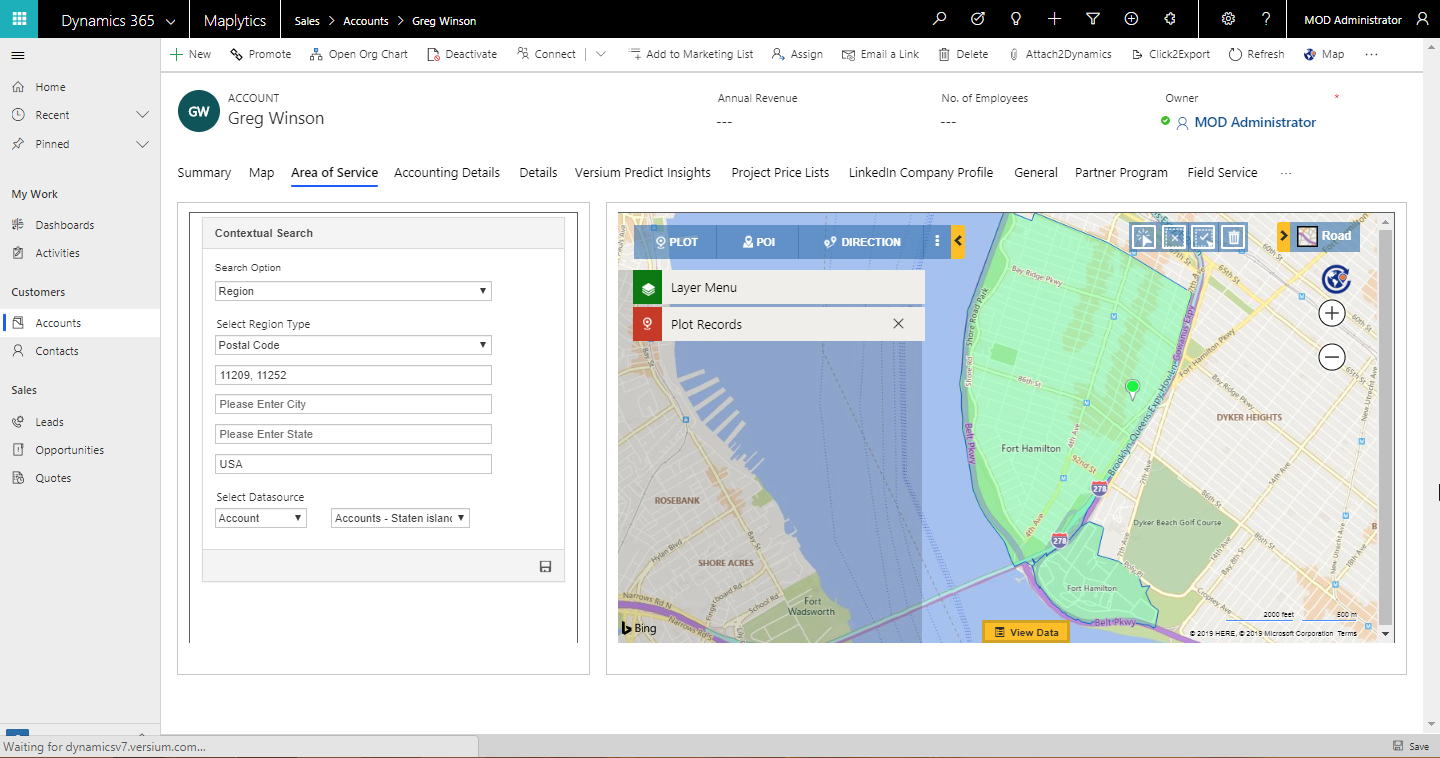This screenshot has height=758, width=1440.
Task: Open settings gear icon
Action: pos(1228,19)
